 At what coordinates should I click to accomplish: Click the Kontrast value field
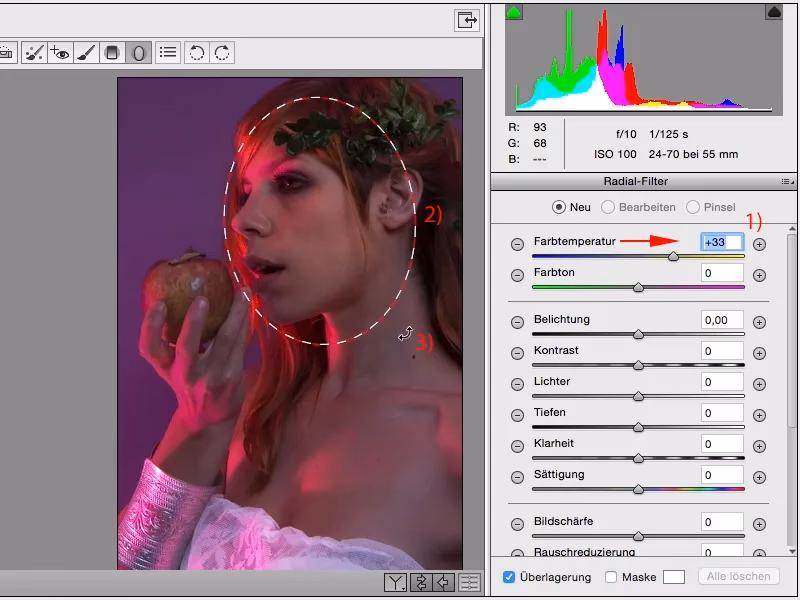(x=722, y=351)
